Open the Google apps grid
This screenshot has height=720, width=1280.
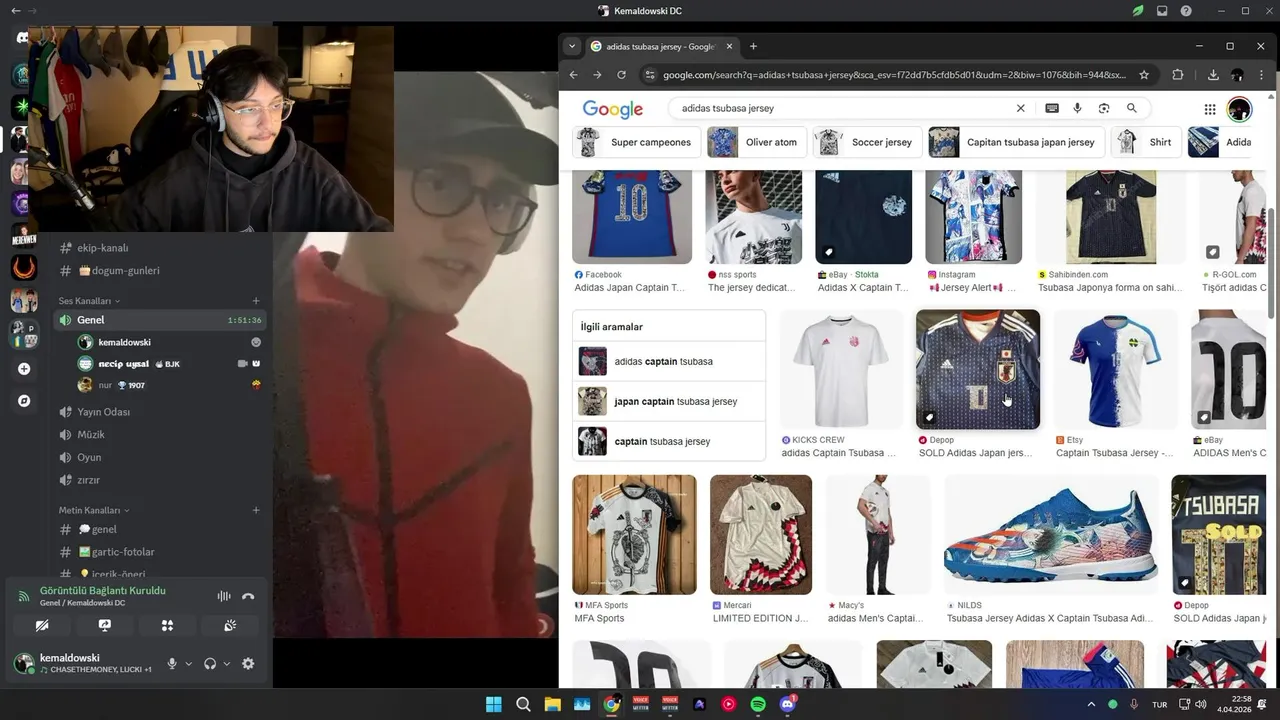(x=1210, y=109)
